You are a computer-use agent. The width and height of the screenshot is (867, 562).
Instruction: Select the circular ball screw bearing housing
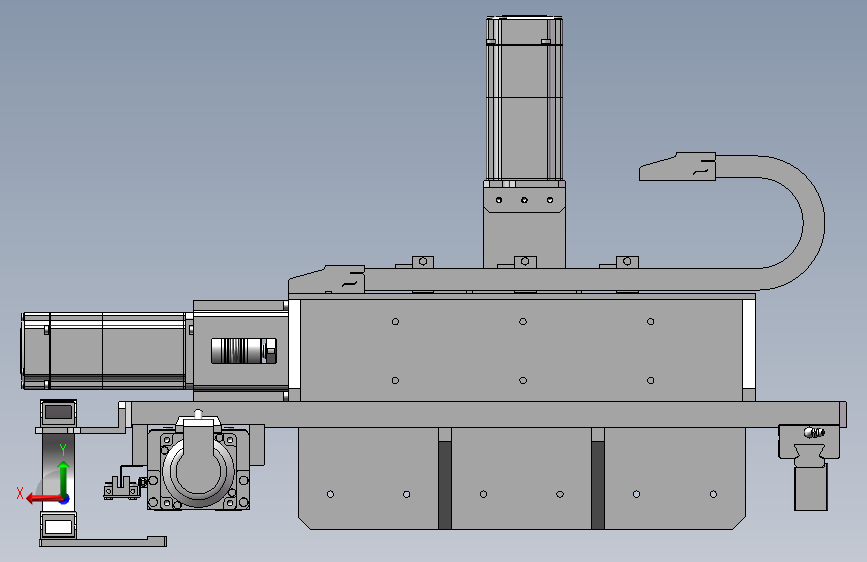pos(198,469)
